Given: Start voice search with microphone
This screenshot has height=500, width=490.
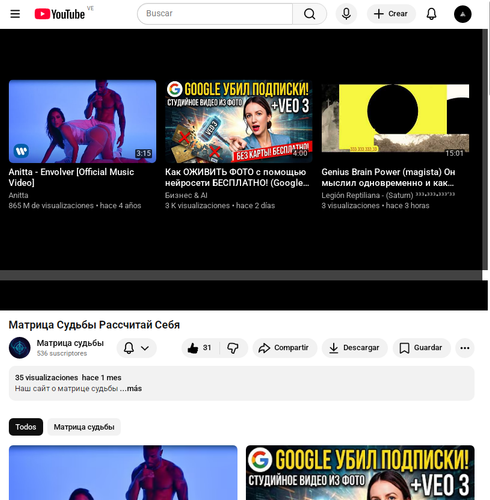Looking at the screenshot, I should click(346, 14).
